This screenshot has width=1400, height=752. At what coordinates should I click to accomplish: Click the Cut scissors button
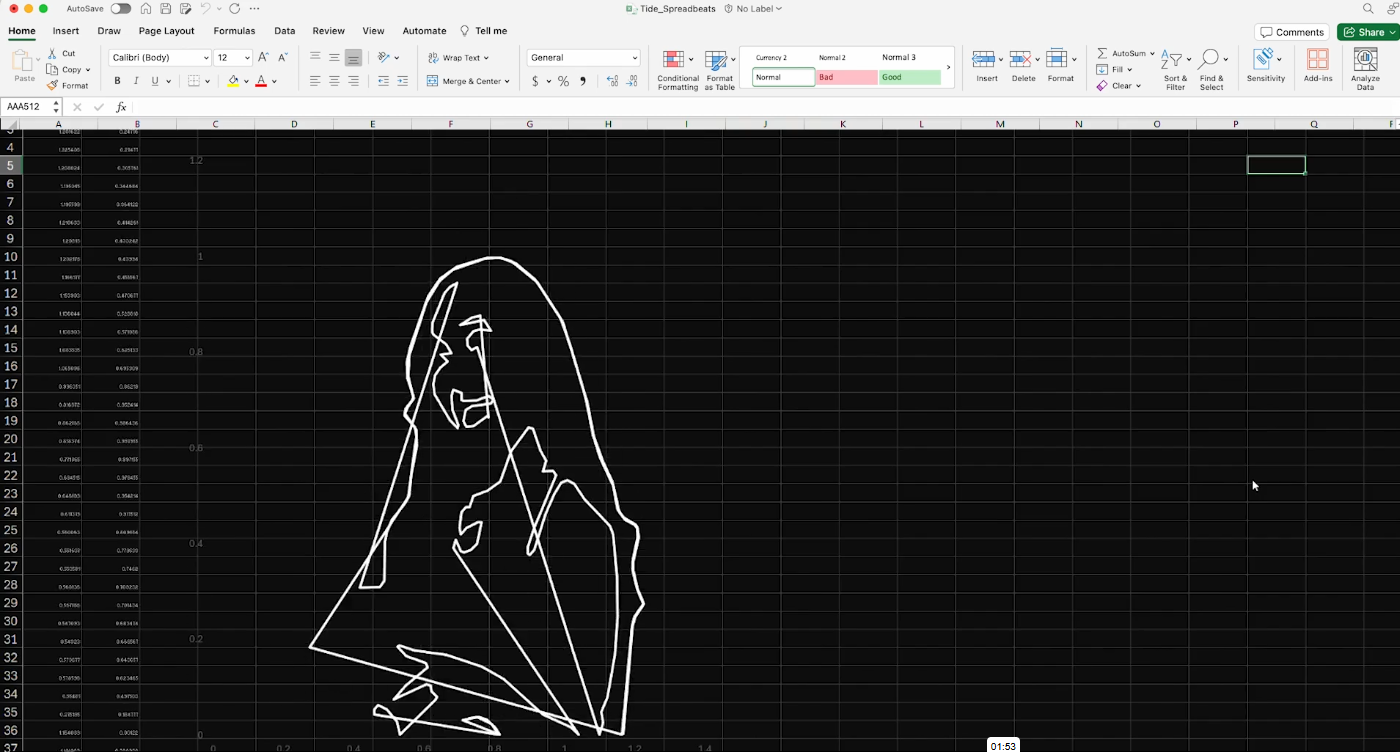click(61, 53)
